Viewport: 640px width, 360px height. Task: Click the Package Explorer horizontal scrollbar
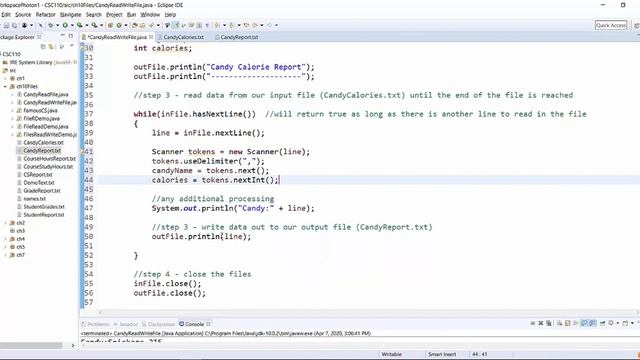click(31, 345)
